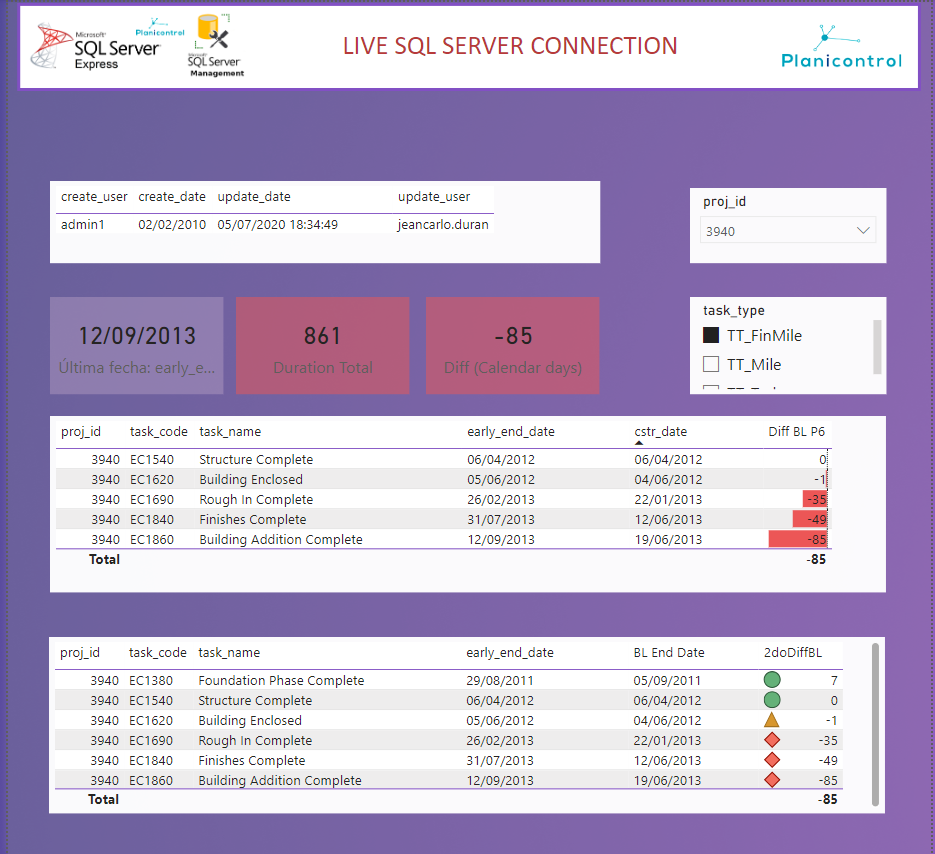The height and width of the screenshot is (854, 935).
Task: Click early_end_date header in Diff BL P6 table
Action: tap(511, 432)
